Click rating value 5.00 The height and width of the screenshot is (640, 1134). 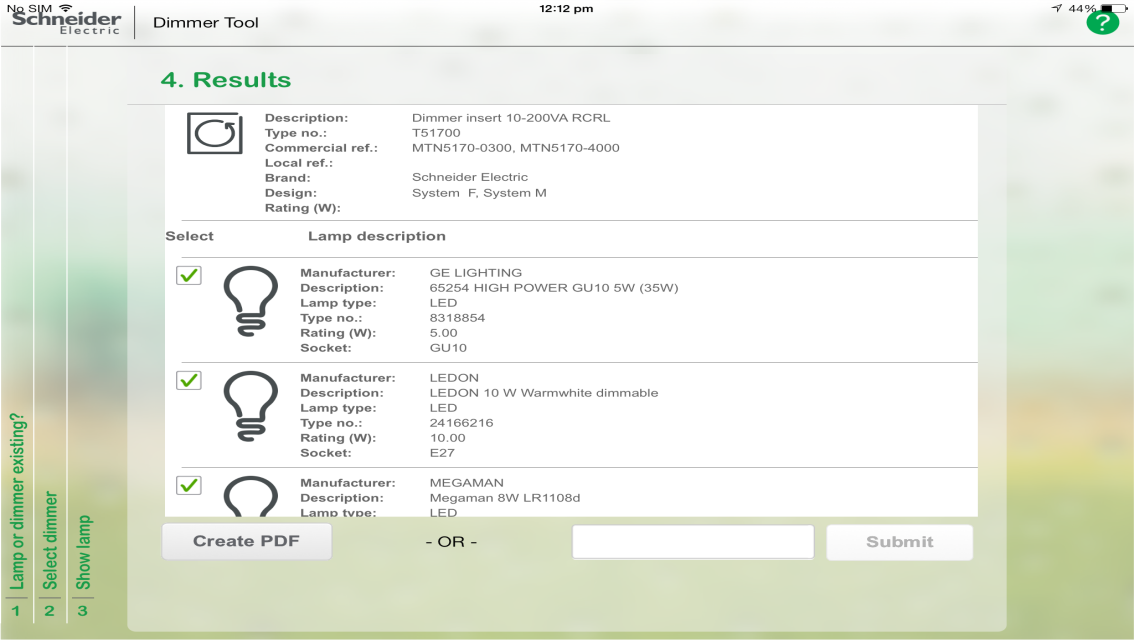(x=443, y=333)
